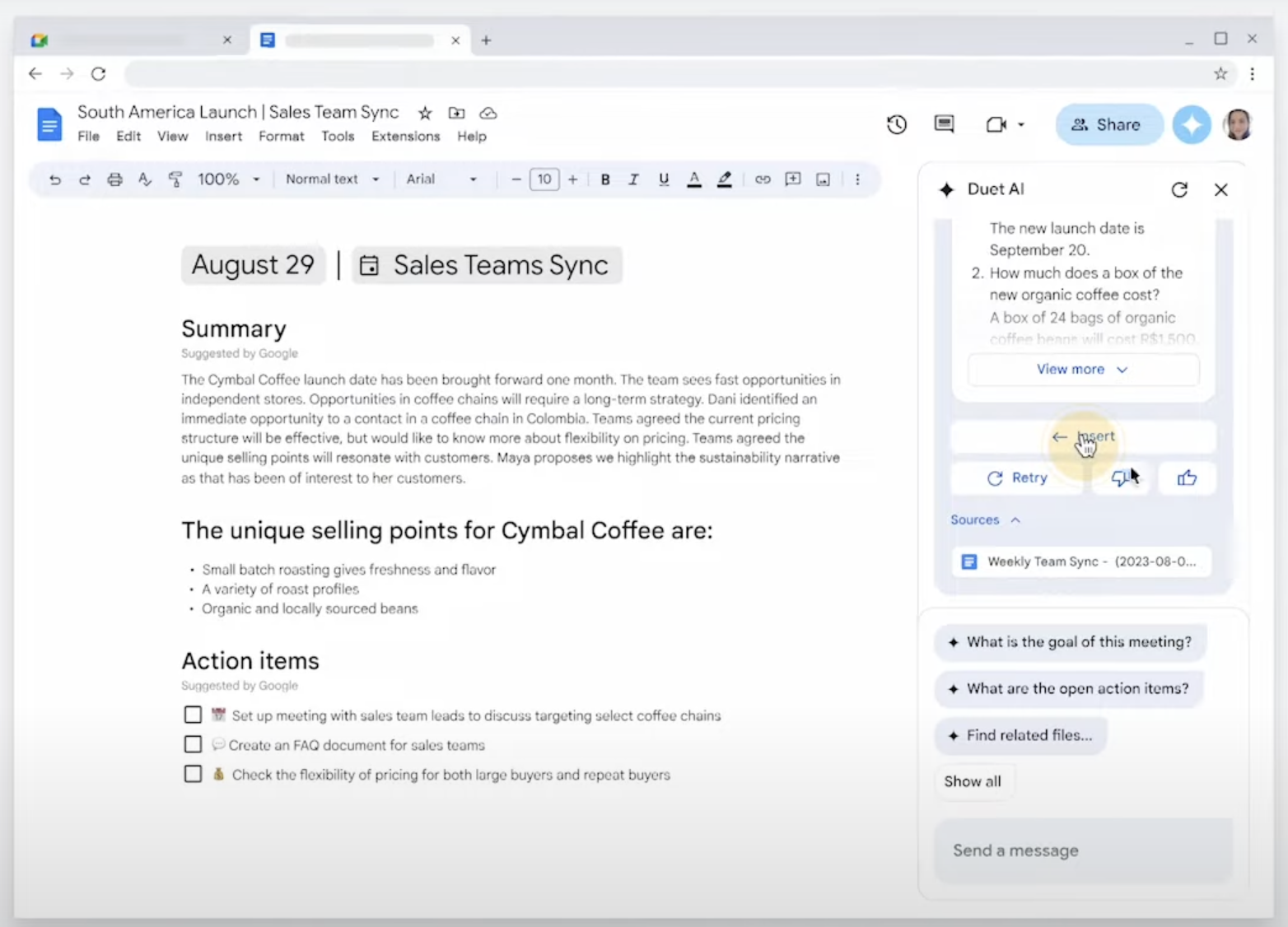
Task: Collapse the Sources section
Action: 986,520
